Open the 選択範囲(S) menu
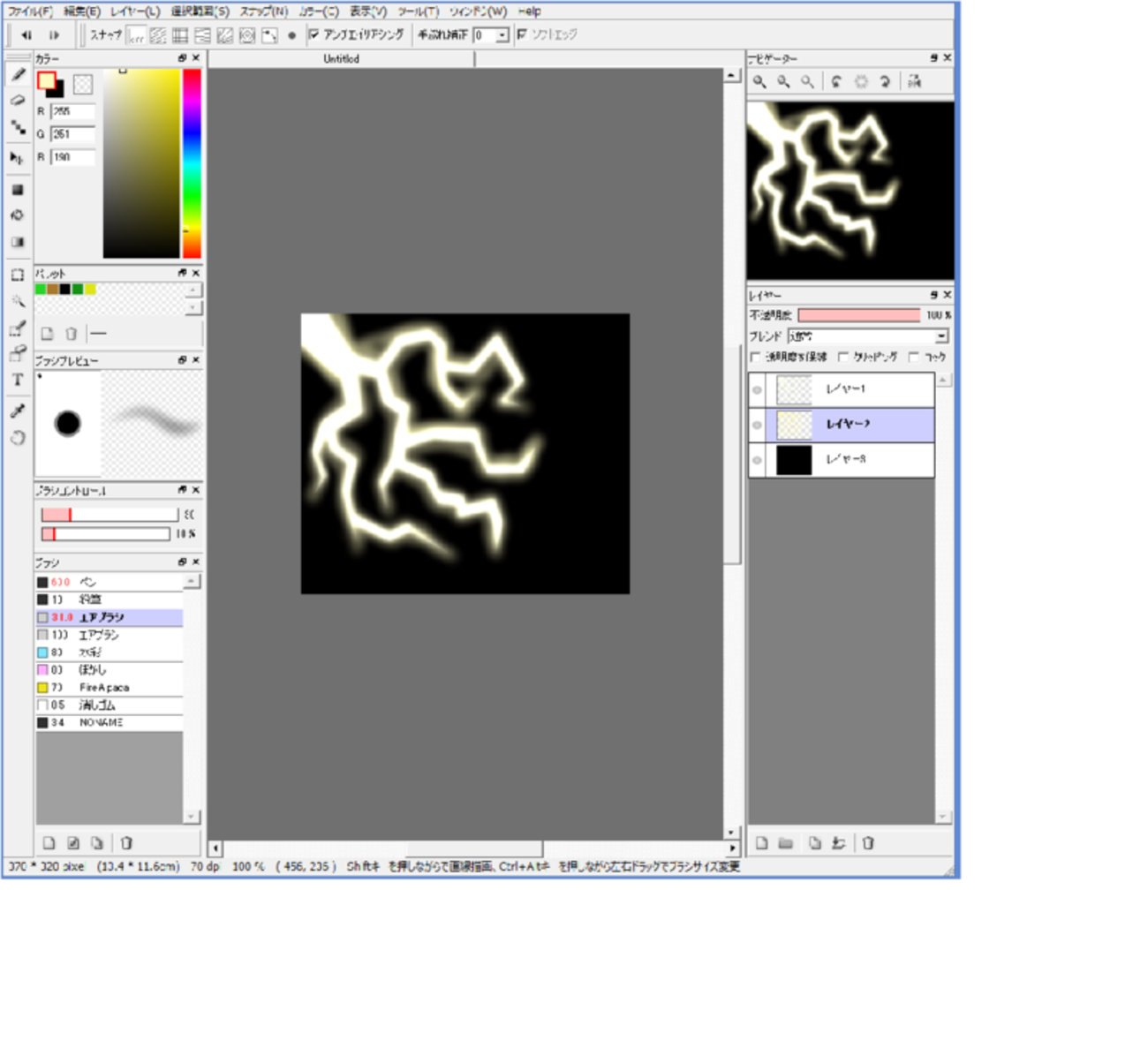The image size is (1148, 1063). coord(200,11)
